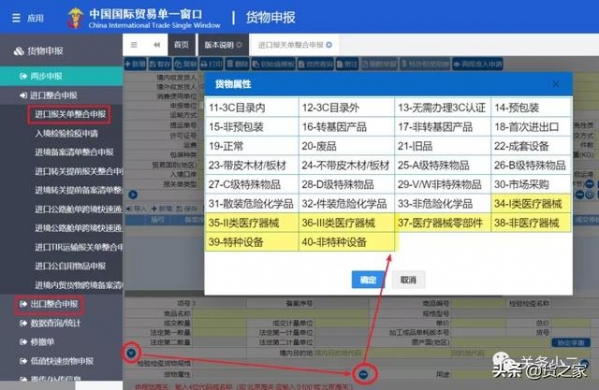The height and width of the screenshot is (390, 599).
Task: Click the 新增 plus button in top toolbar
Action: (x=135, y=64)
